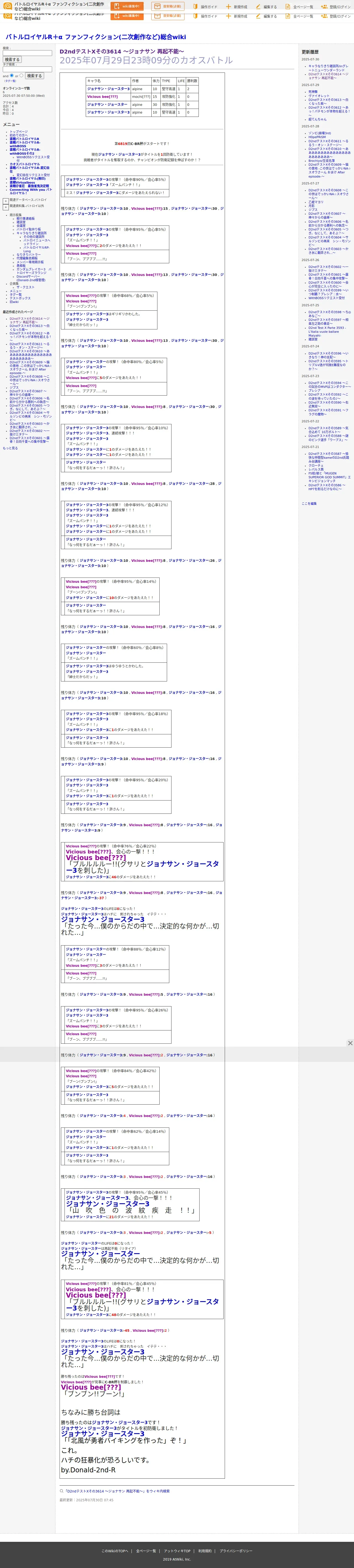This screenshot has width=354, height=1568.
Task: Click the 検索する button beside the or radio
Action: click(x=34, y=76)
